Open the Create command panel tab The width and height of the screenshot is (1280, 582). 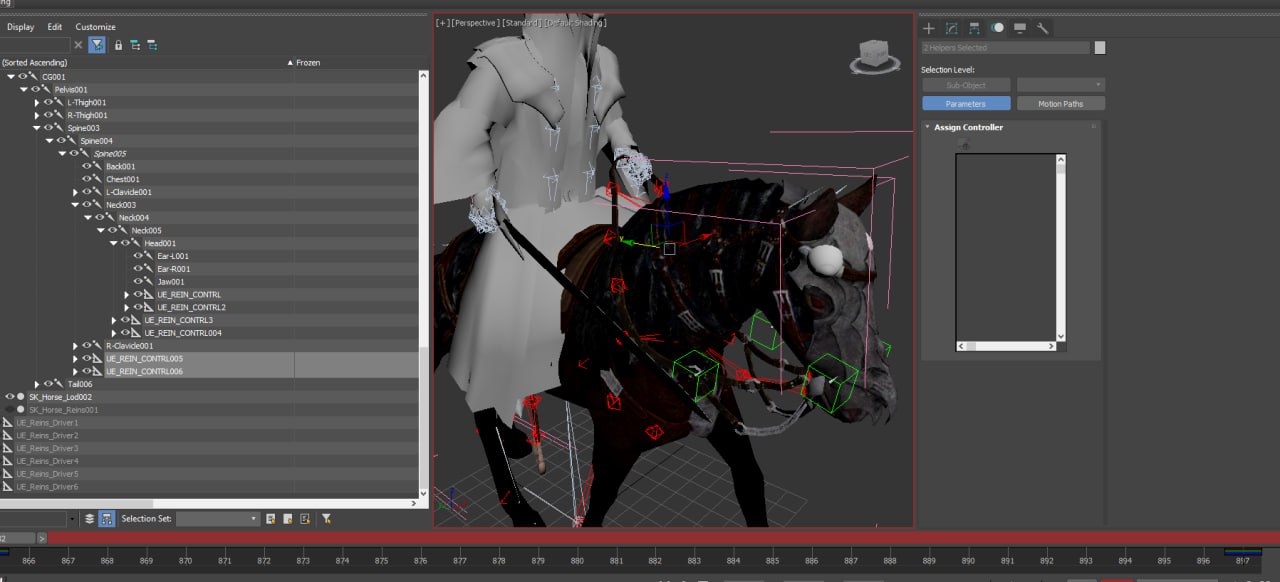(928, 28)
